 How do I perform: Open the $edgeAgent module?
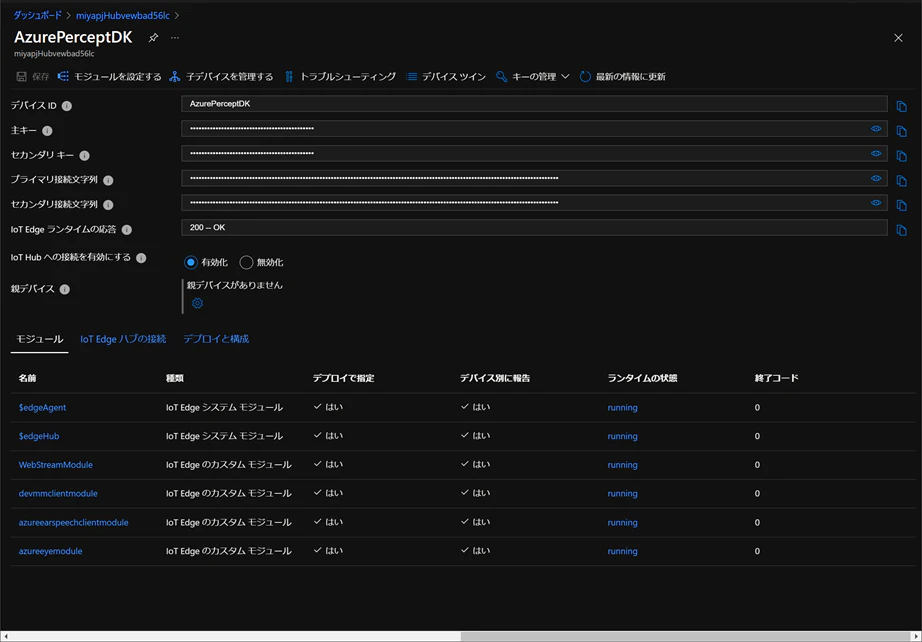coord(42,407)
